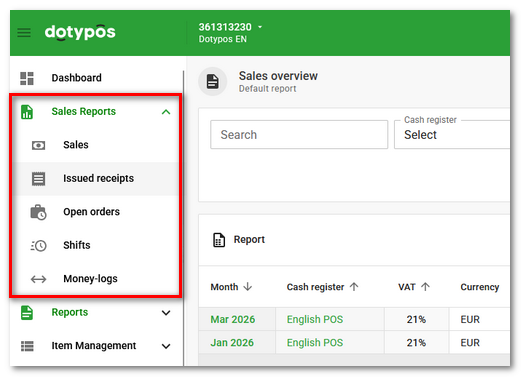Click the Sales overview document icon

(x=213, y=81)
